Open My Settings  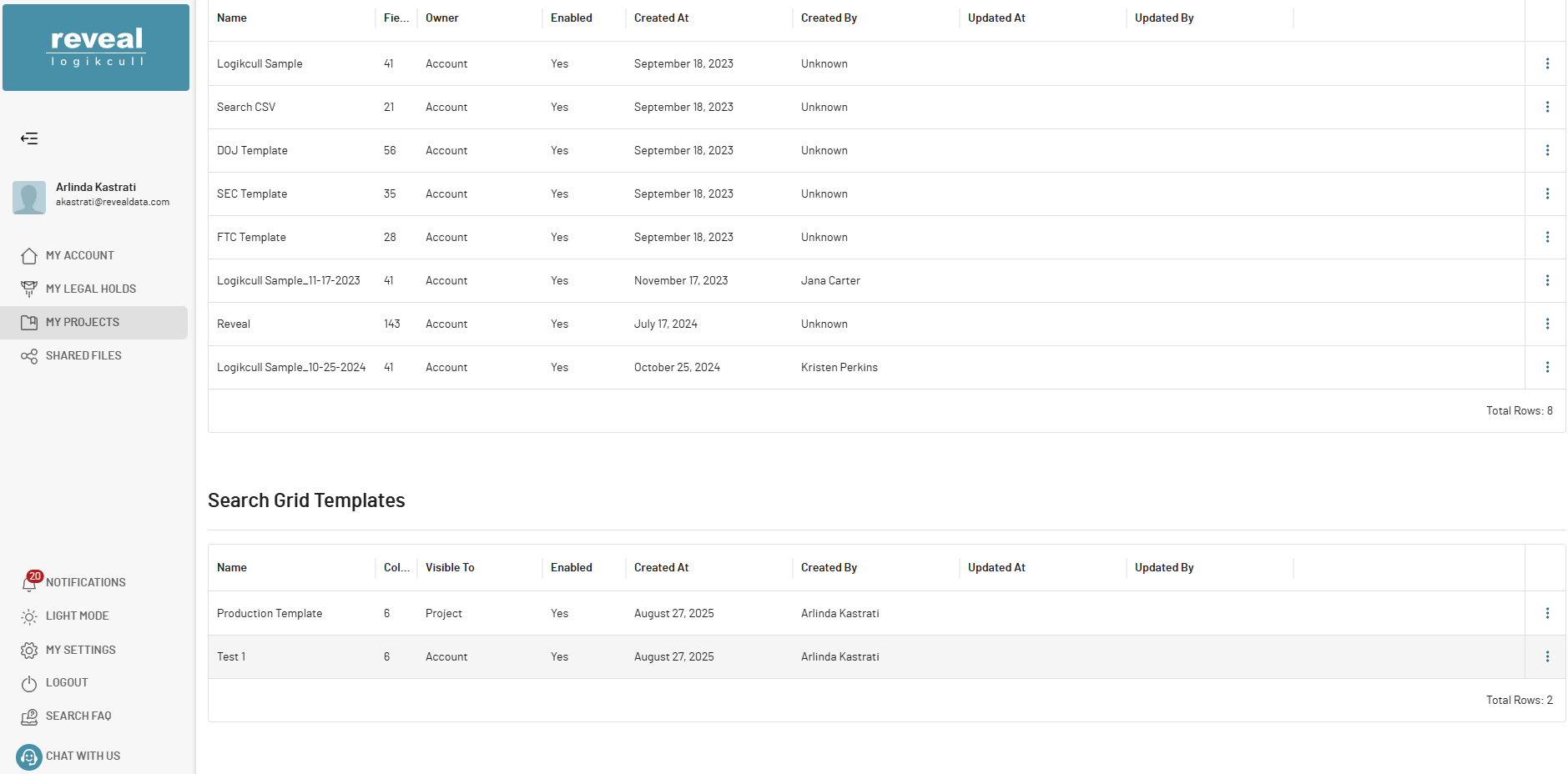tap(81, 650)
